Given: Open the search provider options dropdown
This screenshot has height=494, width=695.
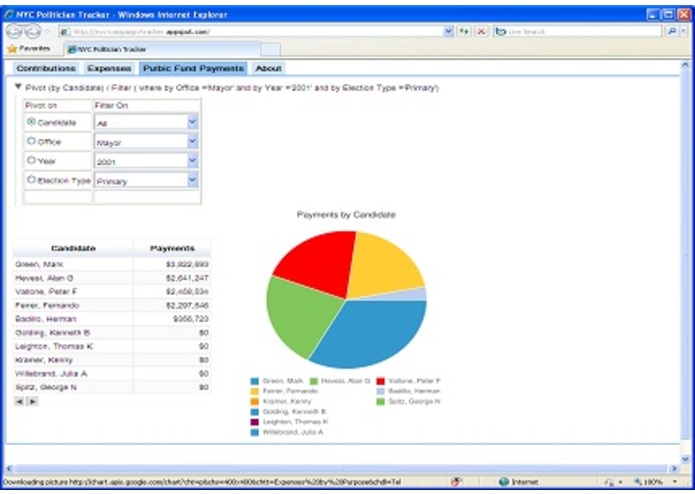Looking at the screenshot, I should pyautogui.click(x=684, y=31).
